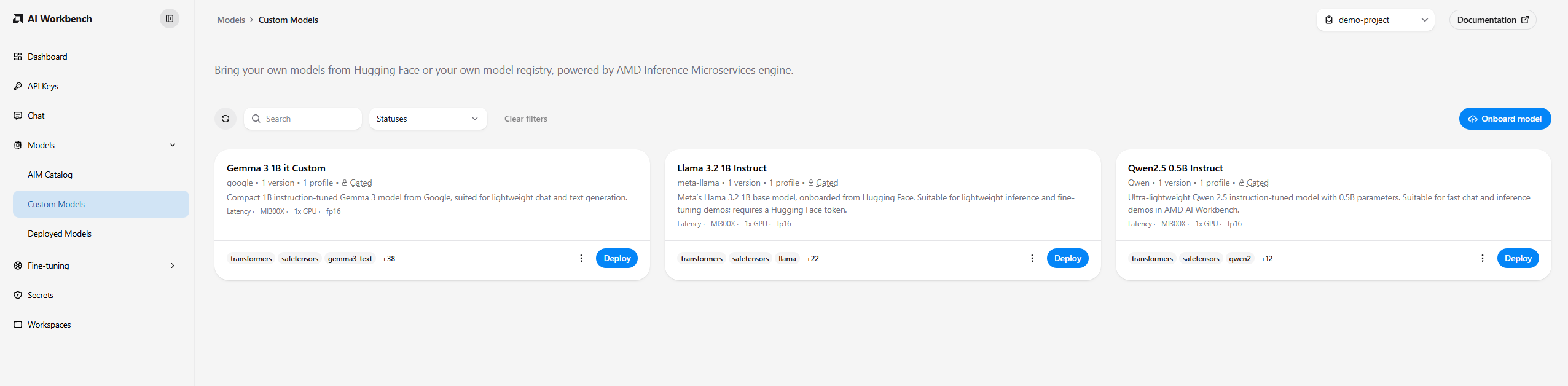Focus the Search input field
Screen dimensions: 1568x386
click(x=303, y=119)
